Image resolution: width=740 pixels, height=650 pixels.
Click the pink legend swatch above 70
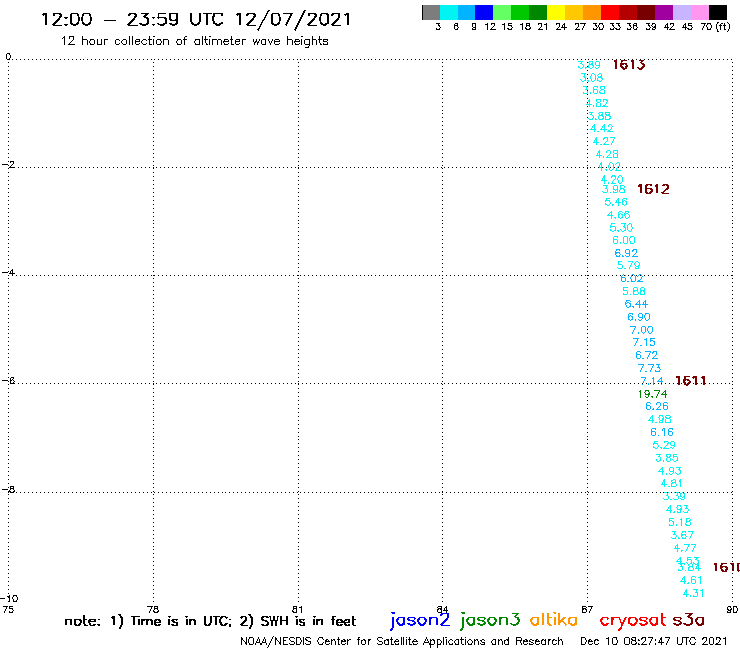click(700, 12)
